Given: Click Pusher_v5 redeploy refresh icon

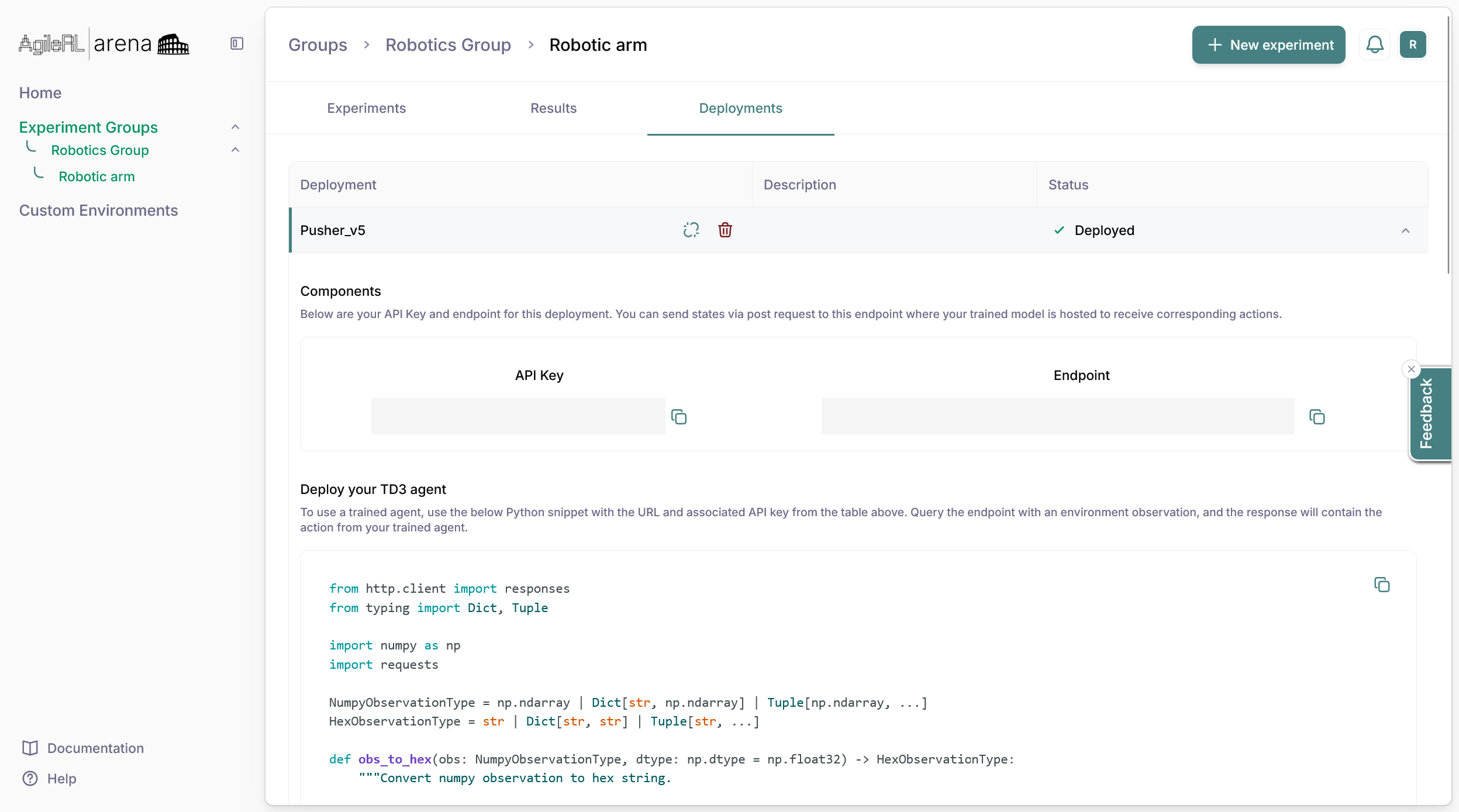Looking at the screenshot, I should (x=691, y=230).
